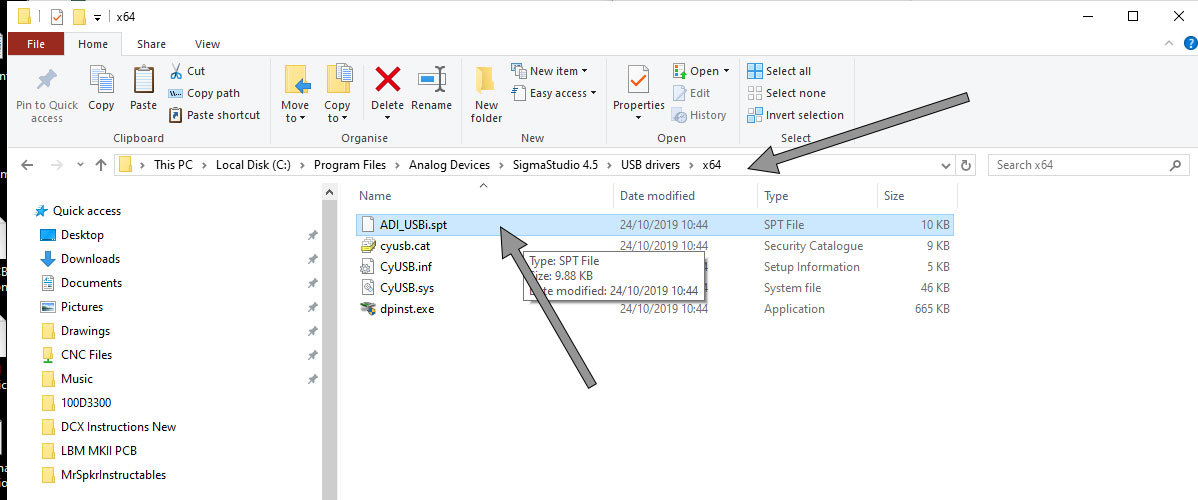Open DCX Instructions New folder

118,427
